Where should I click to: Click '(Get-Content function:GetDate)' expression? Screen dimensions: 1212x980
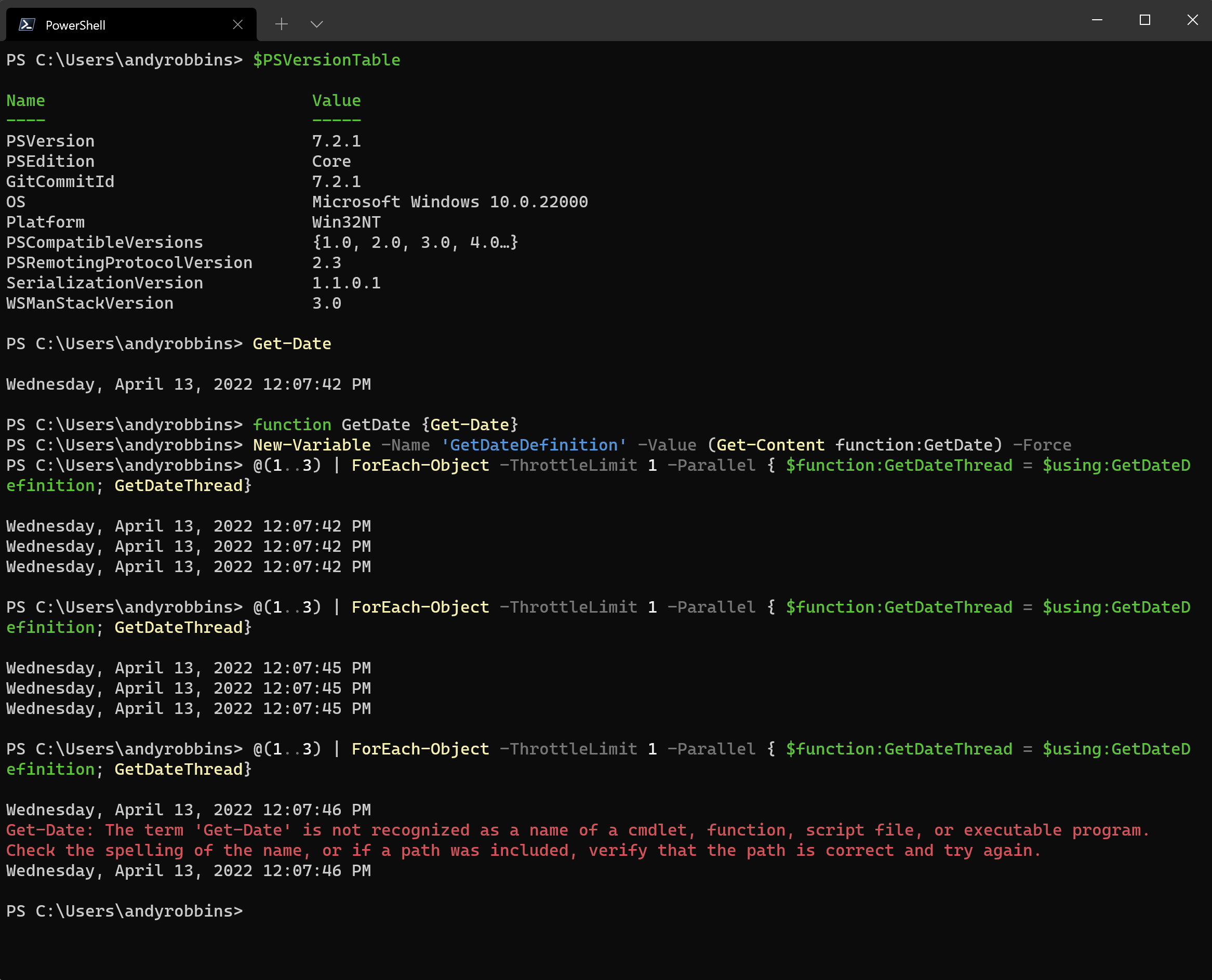click(855, 445)
